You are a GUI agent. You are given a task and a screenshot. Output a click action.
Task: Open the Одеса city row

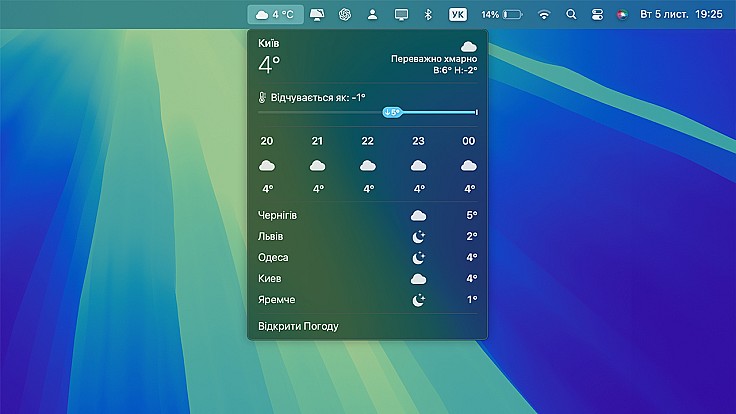point(368,258)
